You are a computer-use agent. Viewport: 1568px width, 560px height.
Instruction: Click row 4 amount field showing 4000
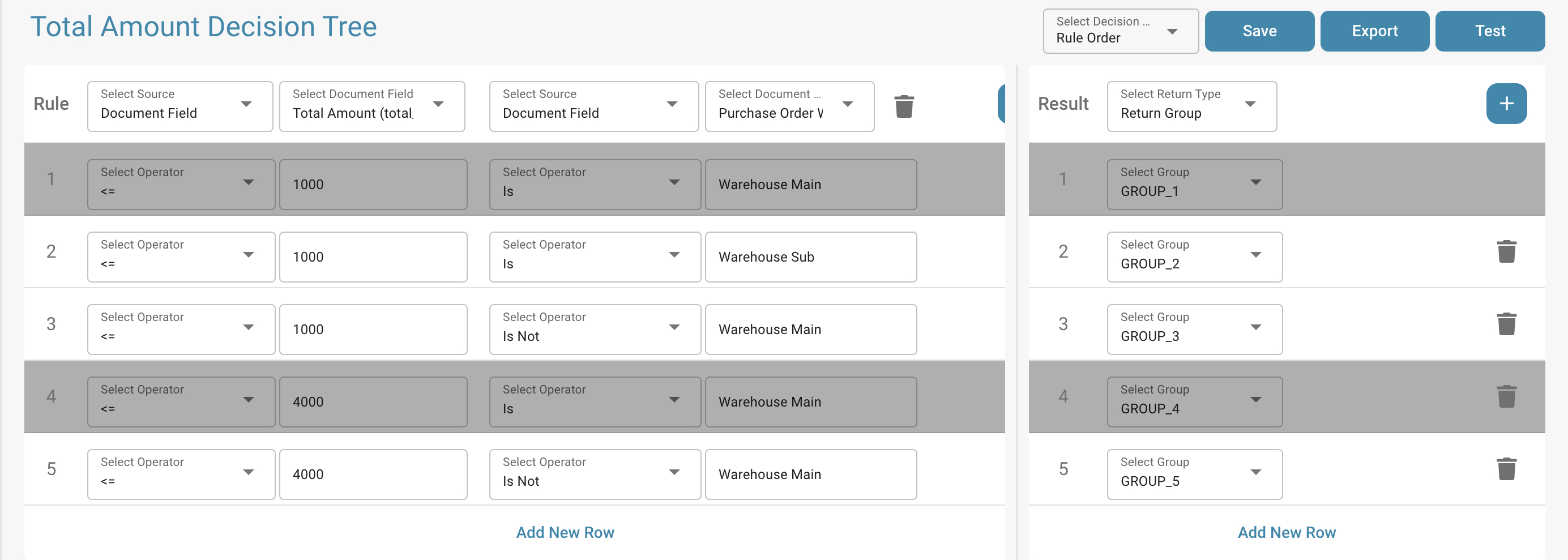[373, 402]
